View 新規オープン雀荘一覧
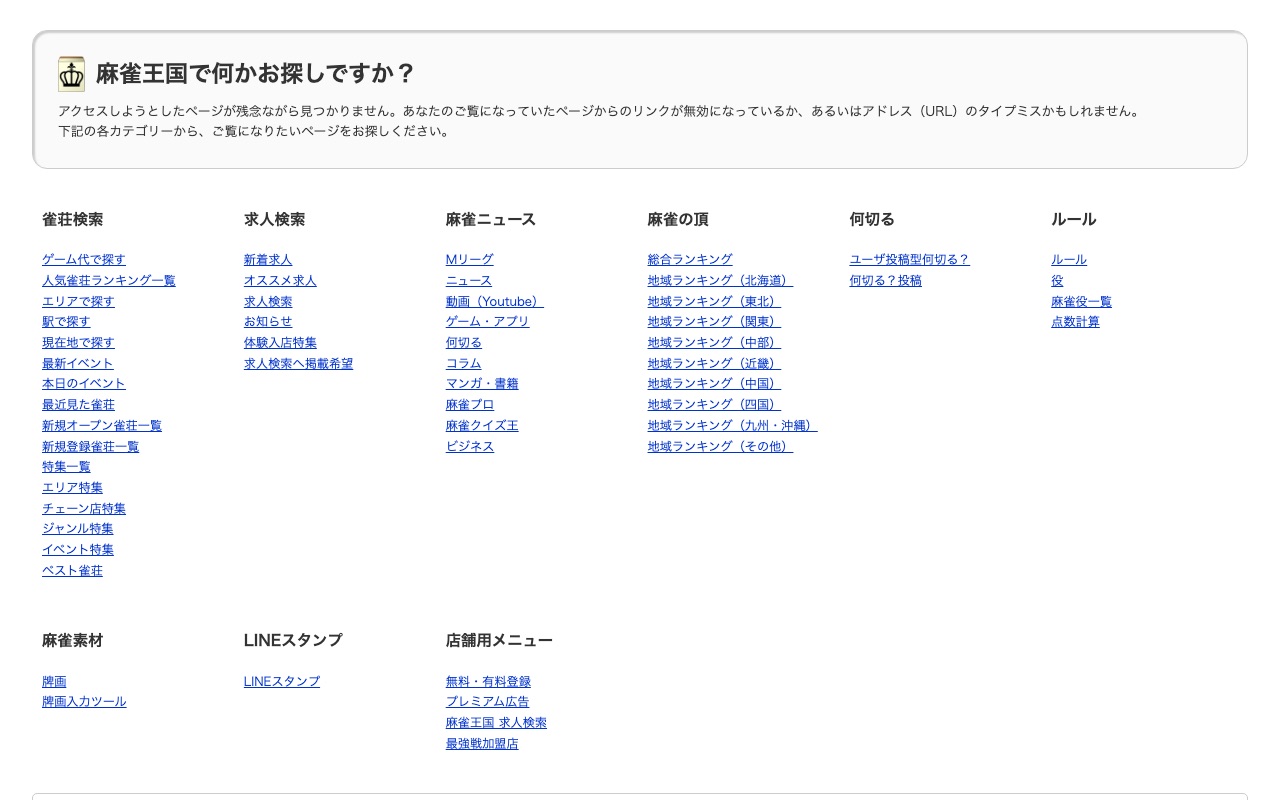 [101, 425]
